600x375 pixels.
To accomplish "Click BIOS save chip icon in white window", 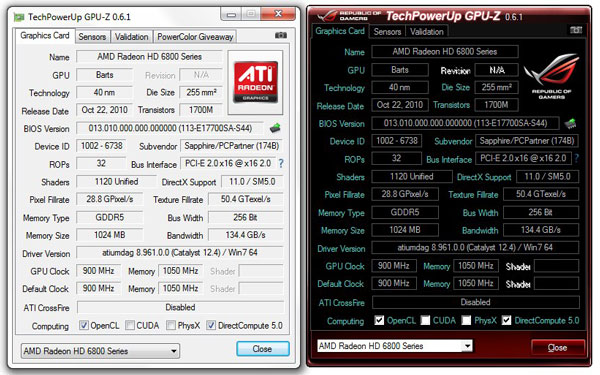I will point(275,128).
